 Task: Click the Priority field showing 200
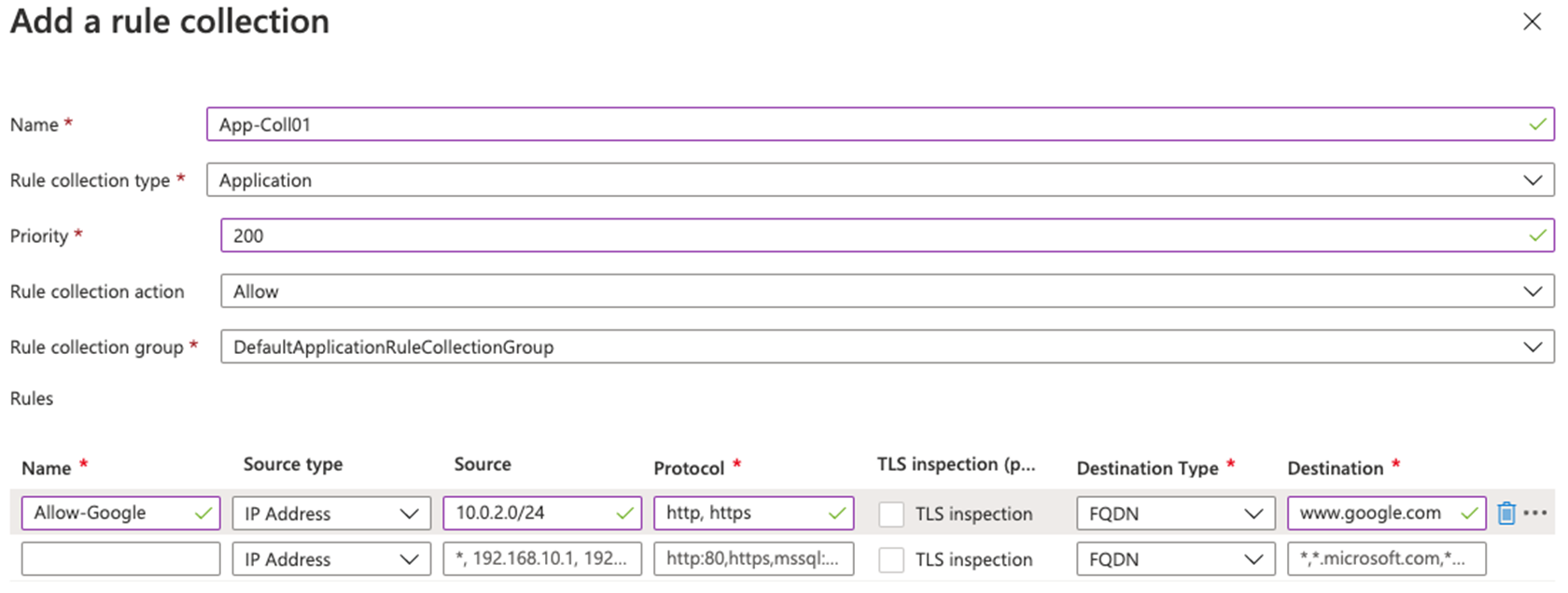pyautogui.click(x=888, y=235)
